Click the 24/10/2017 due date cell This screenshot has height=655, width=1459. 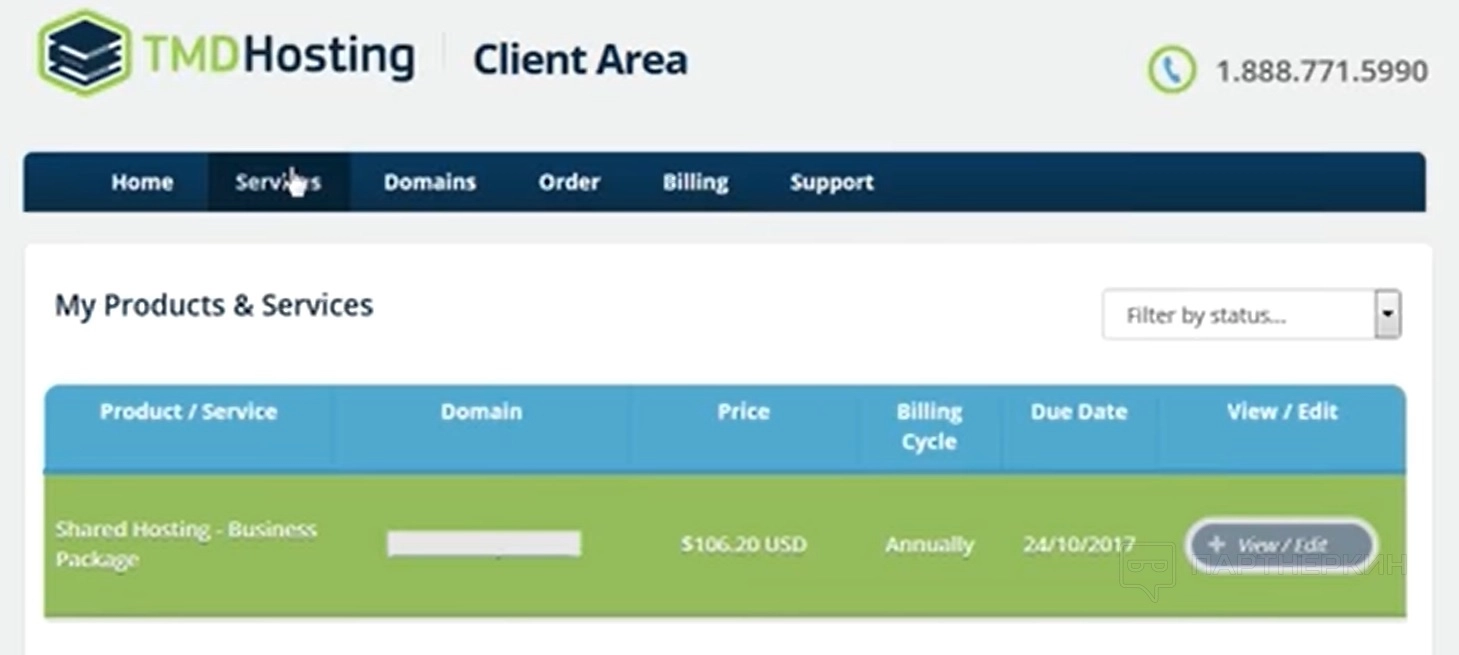pos(1079,545)
